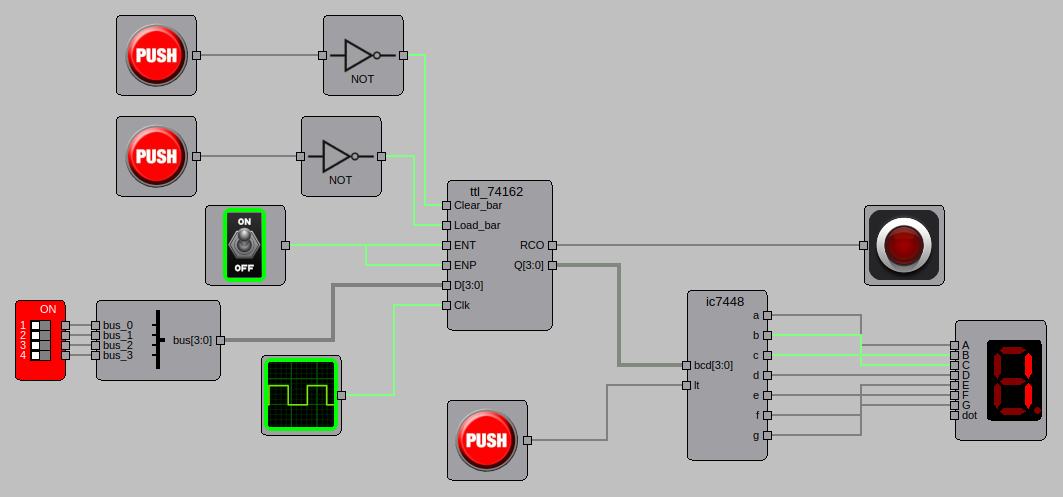Click the bus_1 input pin
The image size is (1063, 497).
(95, 335)
